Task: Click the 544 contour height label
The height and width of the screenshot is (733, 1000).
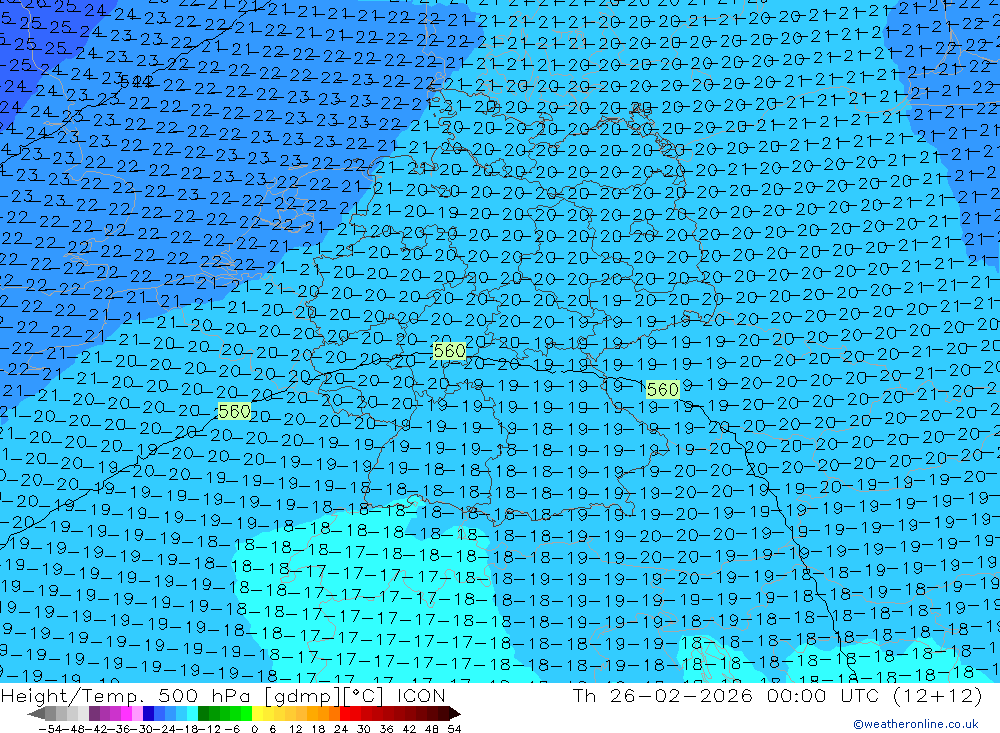Action: click(x=136, y=82)
